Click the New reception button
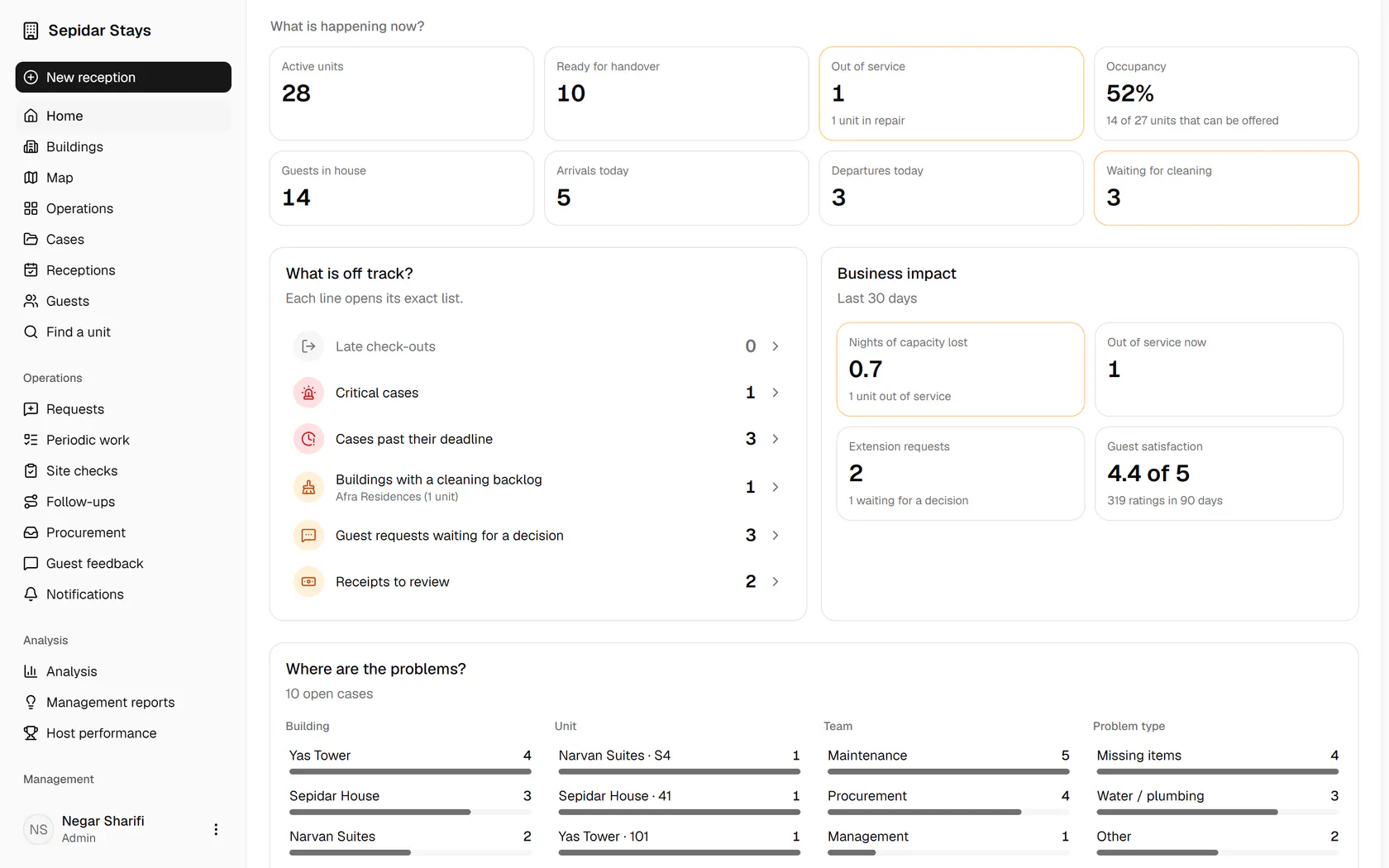 tap(123, 77)
